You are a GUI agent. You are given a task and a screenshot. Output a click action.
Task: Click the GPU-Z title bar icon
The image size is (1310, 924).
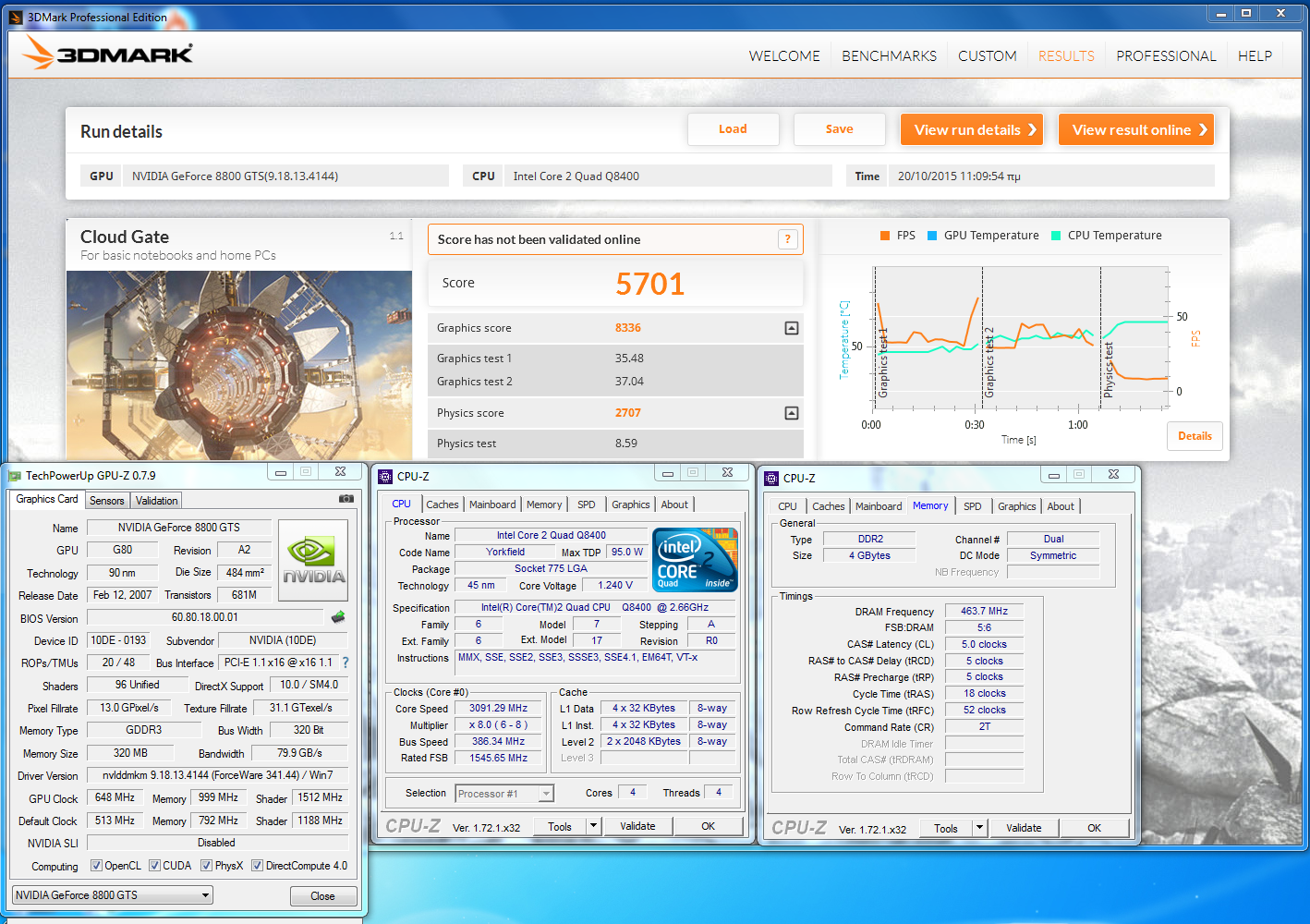[x=15, y=476]
